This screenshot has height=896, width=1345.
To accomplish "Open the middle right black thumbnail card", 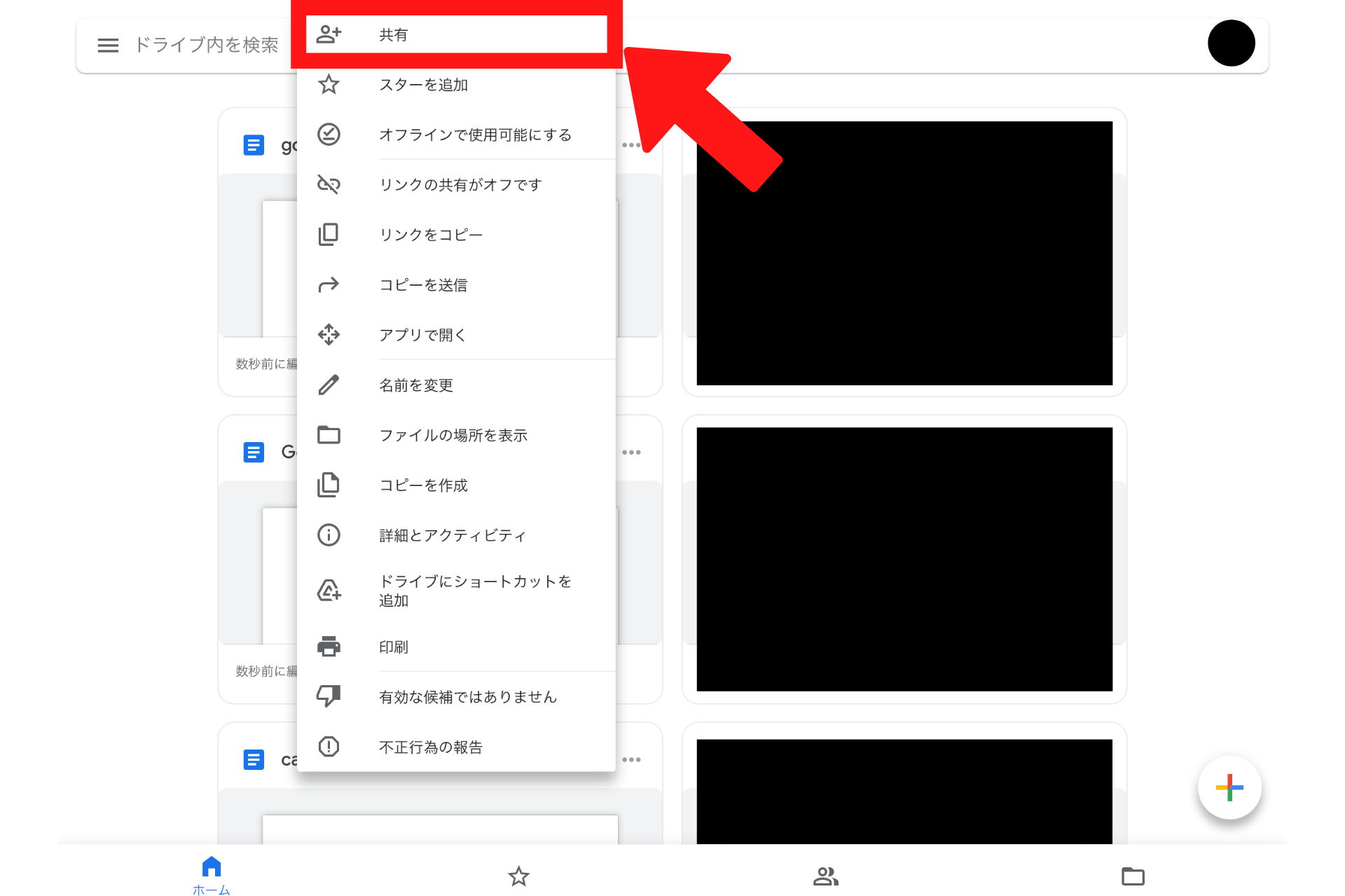I will click(904, 559).
